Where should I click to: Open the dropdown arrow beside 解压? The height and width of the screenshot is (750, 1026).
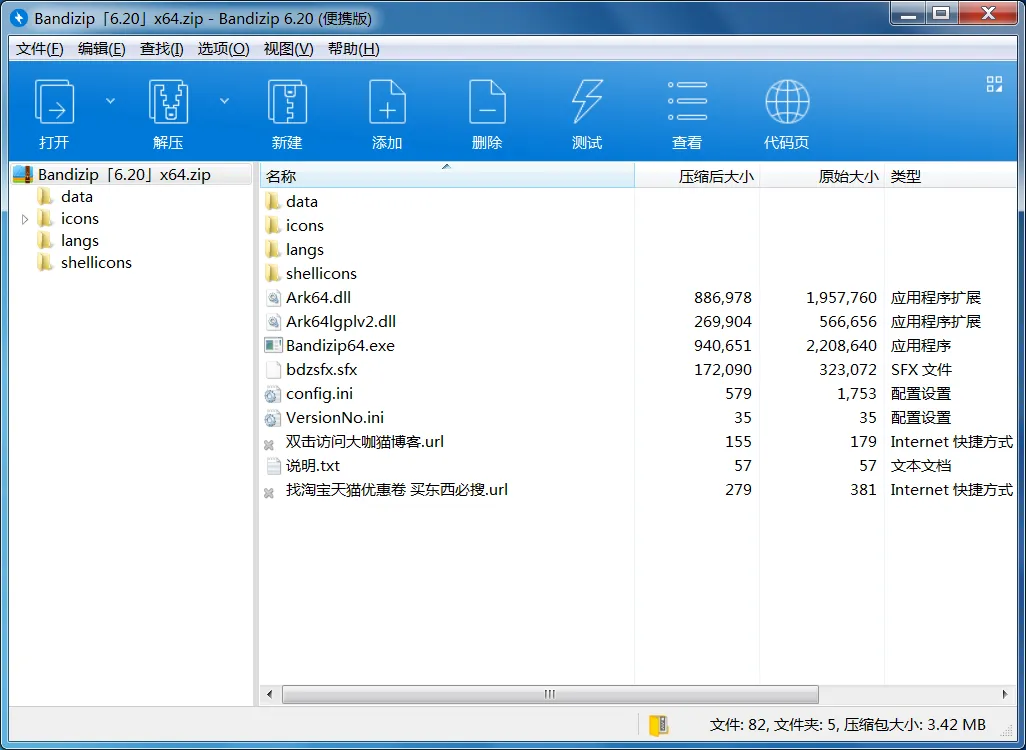(x=224, y=101)
